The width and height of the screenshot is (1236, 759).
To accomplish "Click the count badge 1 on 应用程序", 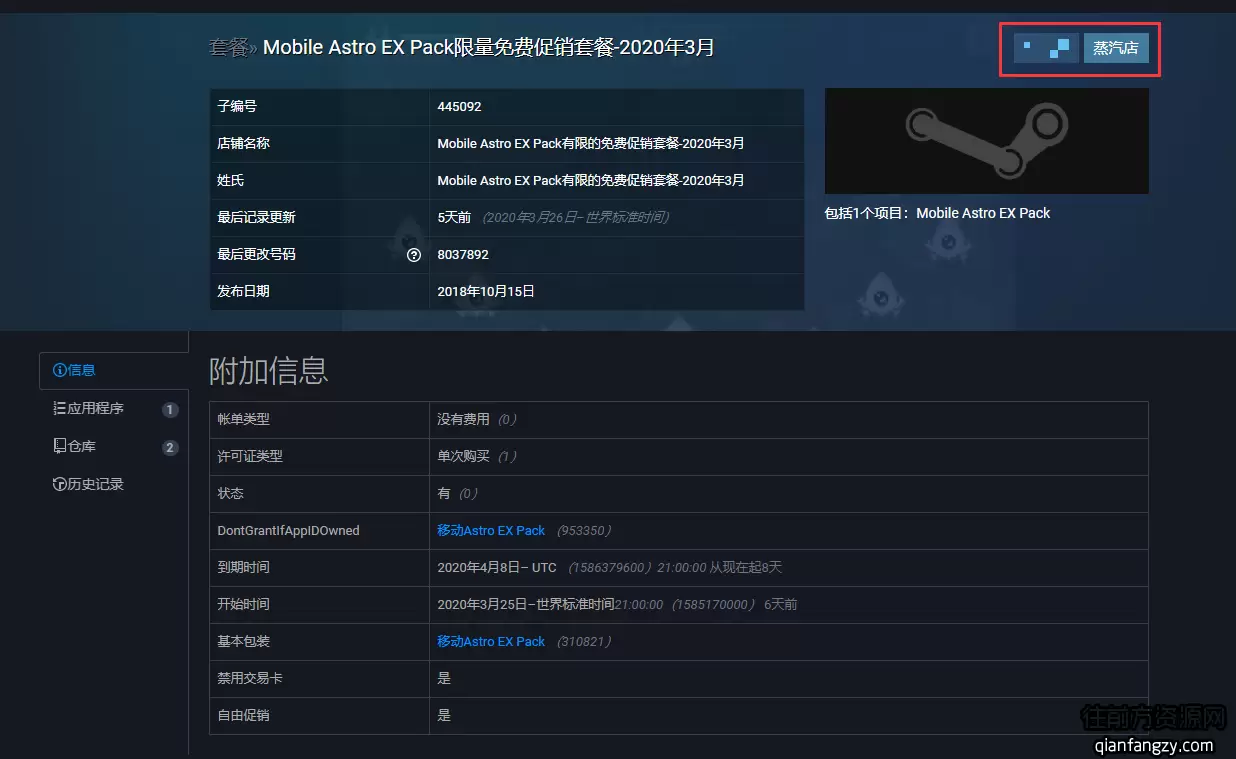I will (170, 409).
